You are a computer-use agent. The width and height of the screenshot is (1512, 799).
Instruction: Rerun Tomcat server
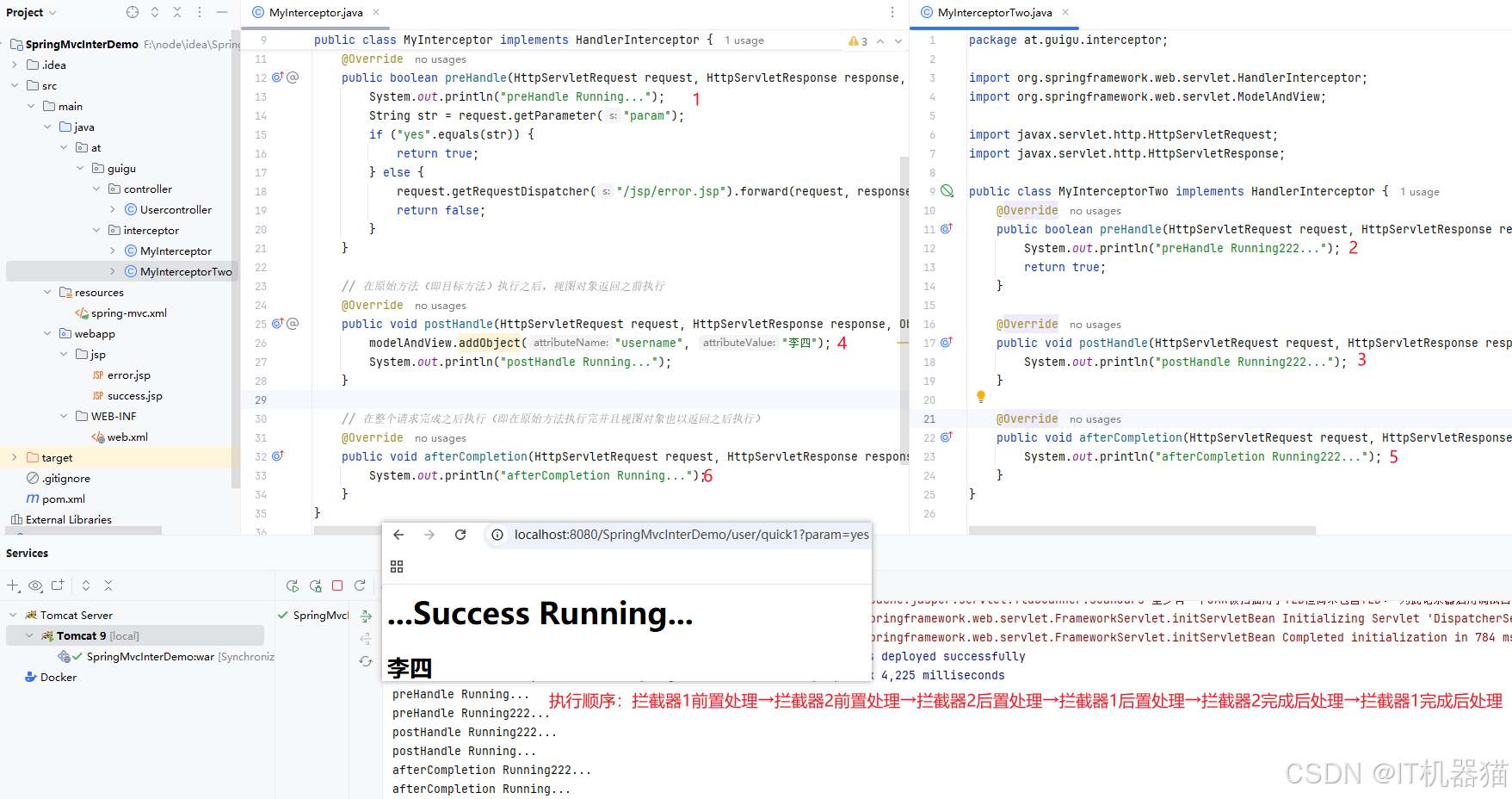[x=293, y=585]
